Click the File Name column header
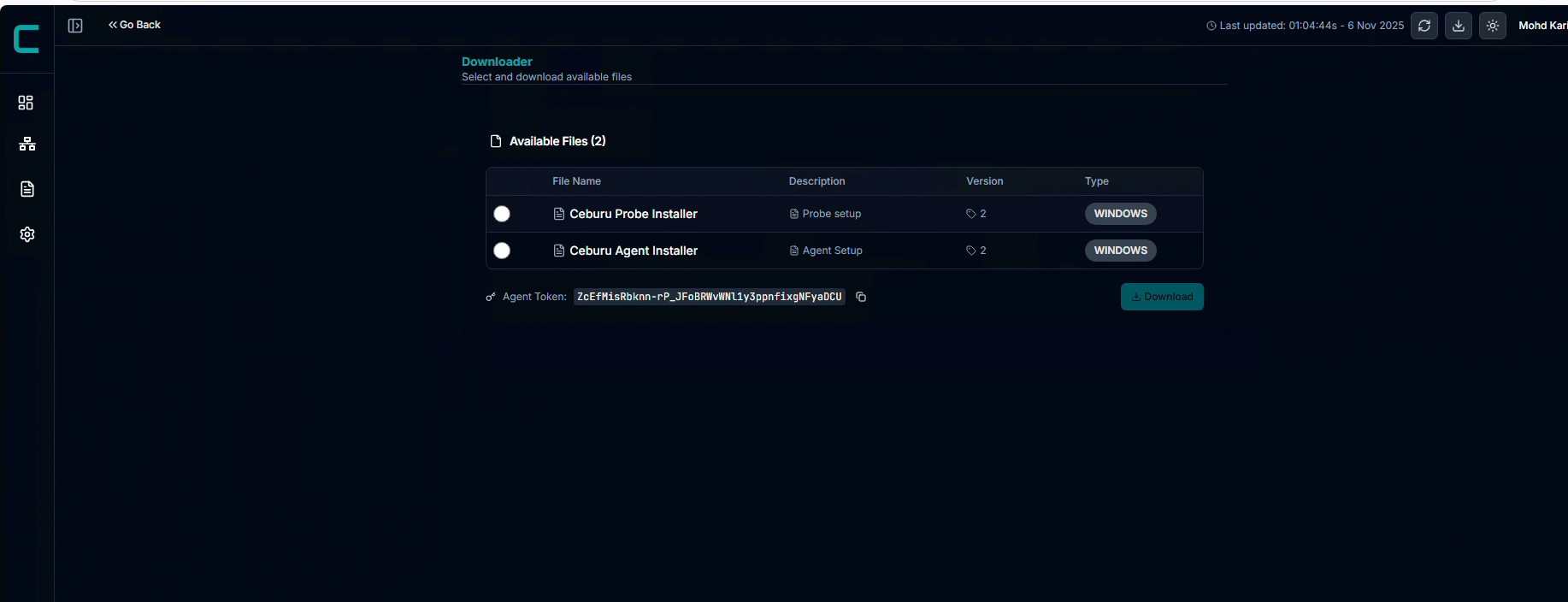1568x602 pixels. [576, 181]
